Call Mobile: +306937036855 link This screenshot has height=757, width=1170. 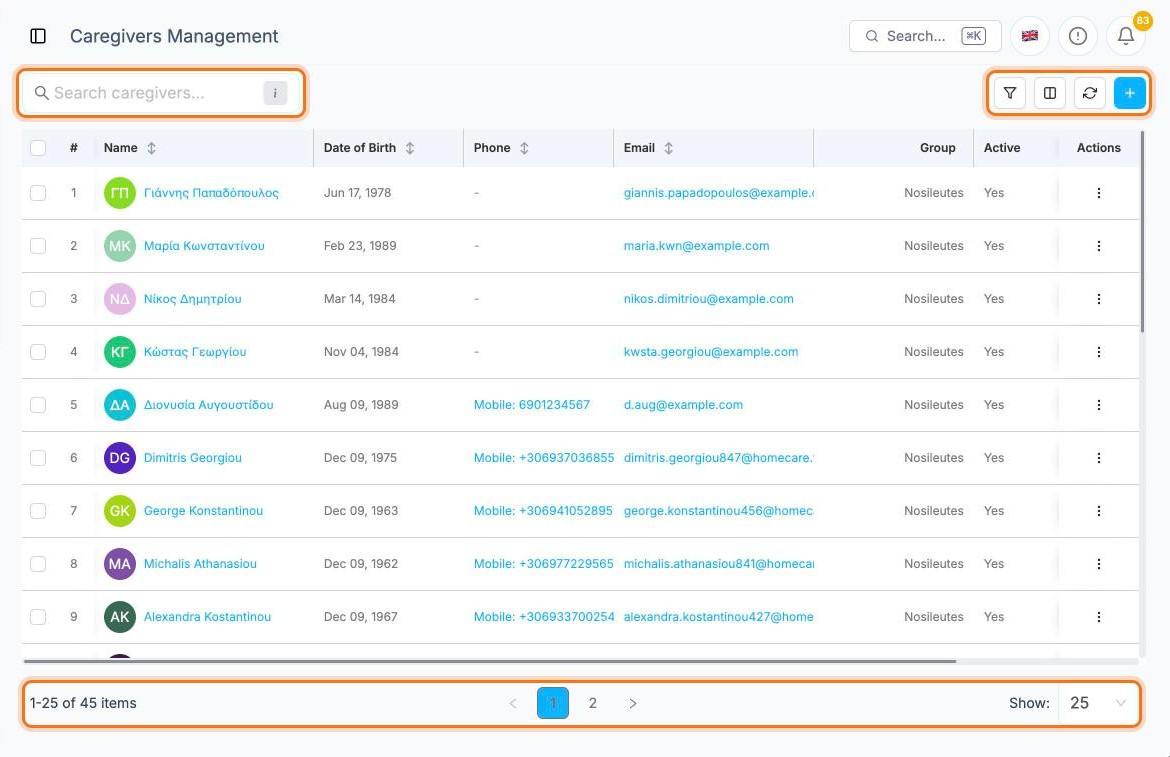point(544,457)
